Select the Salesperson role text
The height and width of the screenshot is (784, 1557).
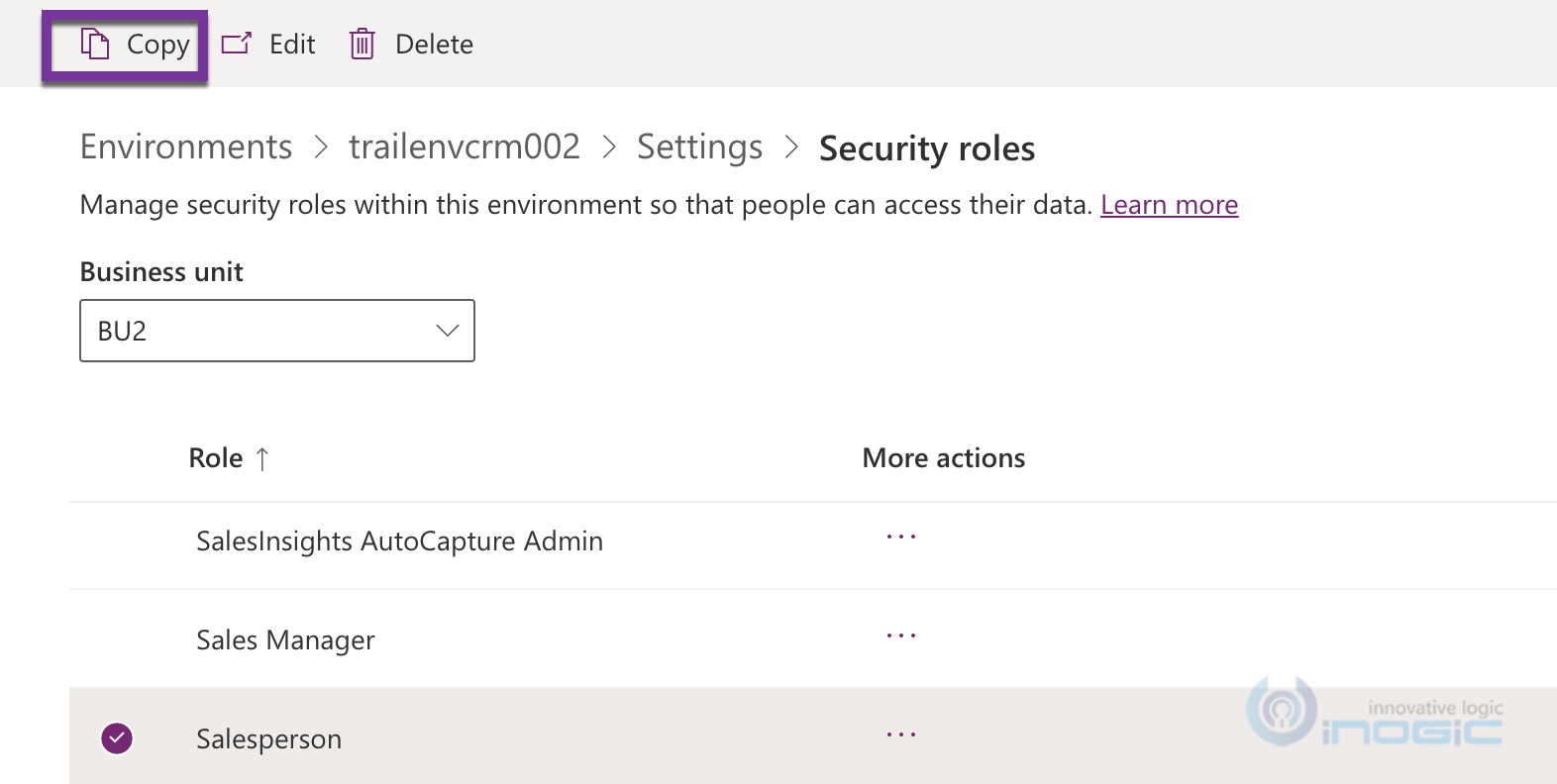coord(268,739)
